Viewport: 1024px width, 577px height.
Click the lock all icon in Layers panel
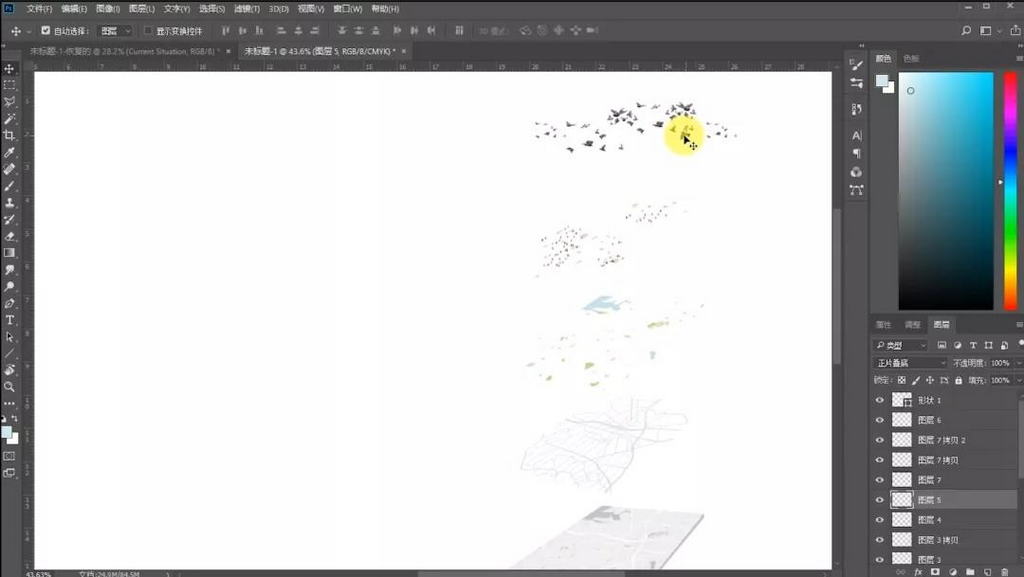point(959,380)
